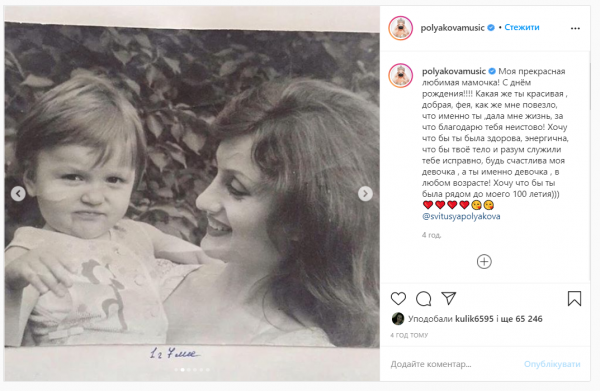Go to previous photo in carousel
The height and width of the screenshot is (391, 600).
(x=18, y=194)
